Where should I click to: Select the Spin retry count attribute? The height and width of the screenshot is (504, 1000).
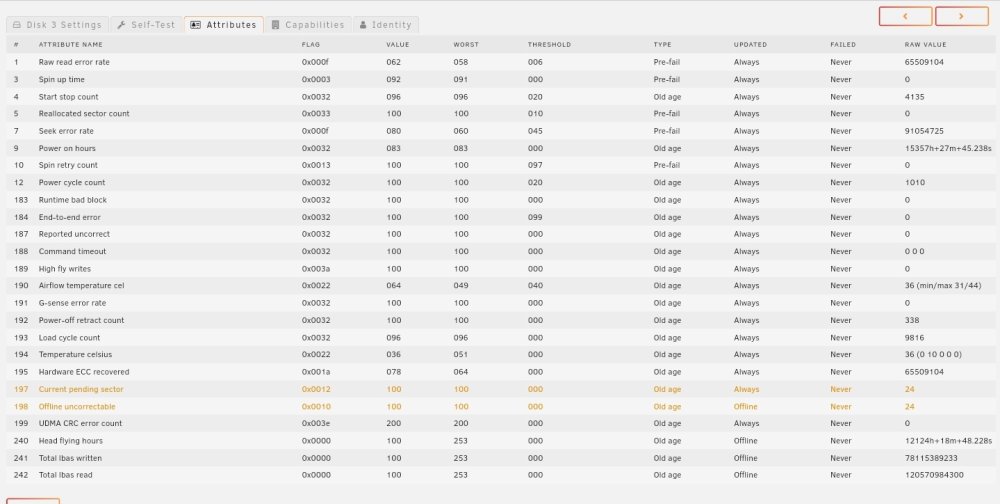click(x=68, y=165)
